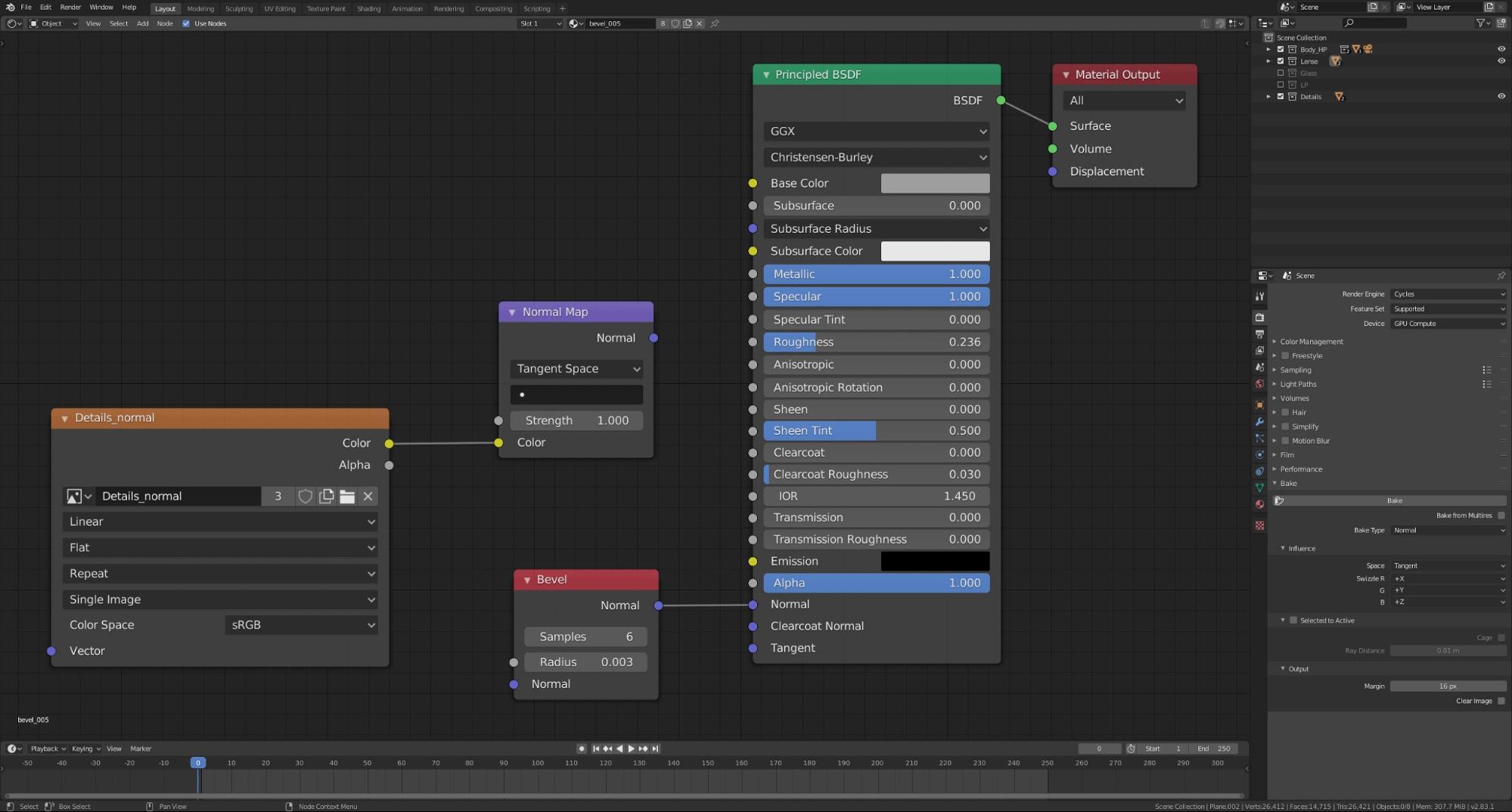This screenshot has height=812, width=1512.
Task: Open the World properties tab
Action: 1259,384
